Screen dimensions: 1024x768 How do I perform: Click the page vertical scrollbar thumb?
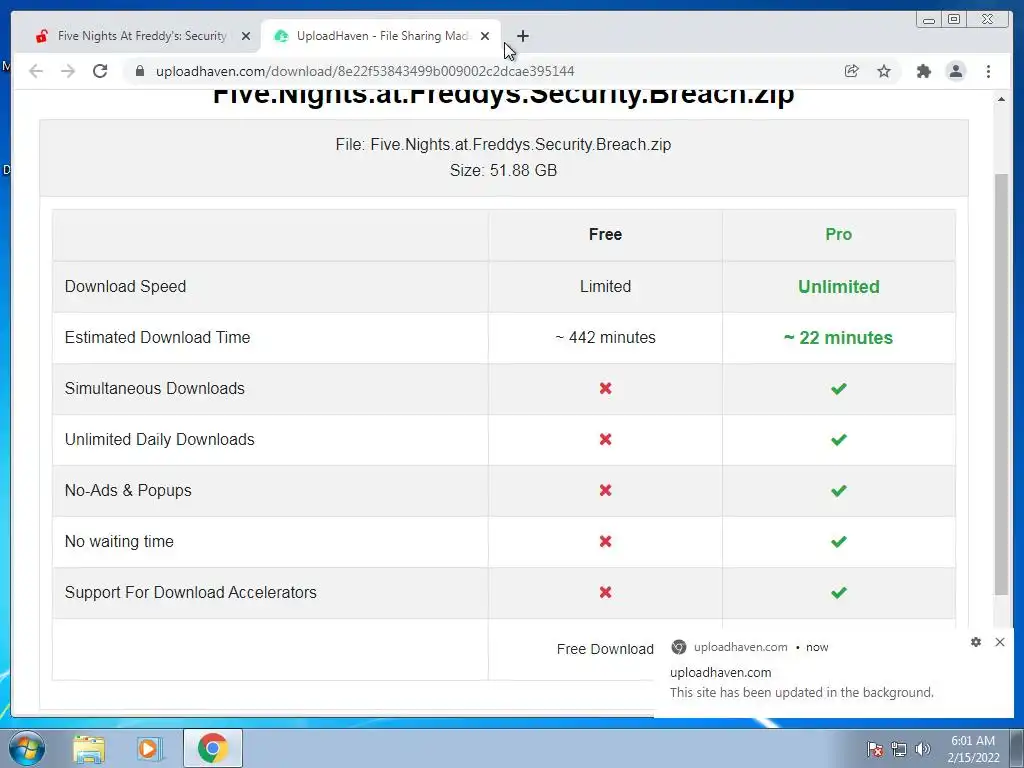click(x=1001, y=384)
